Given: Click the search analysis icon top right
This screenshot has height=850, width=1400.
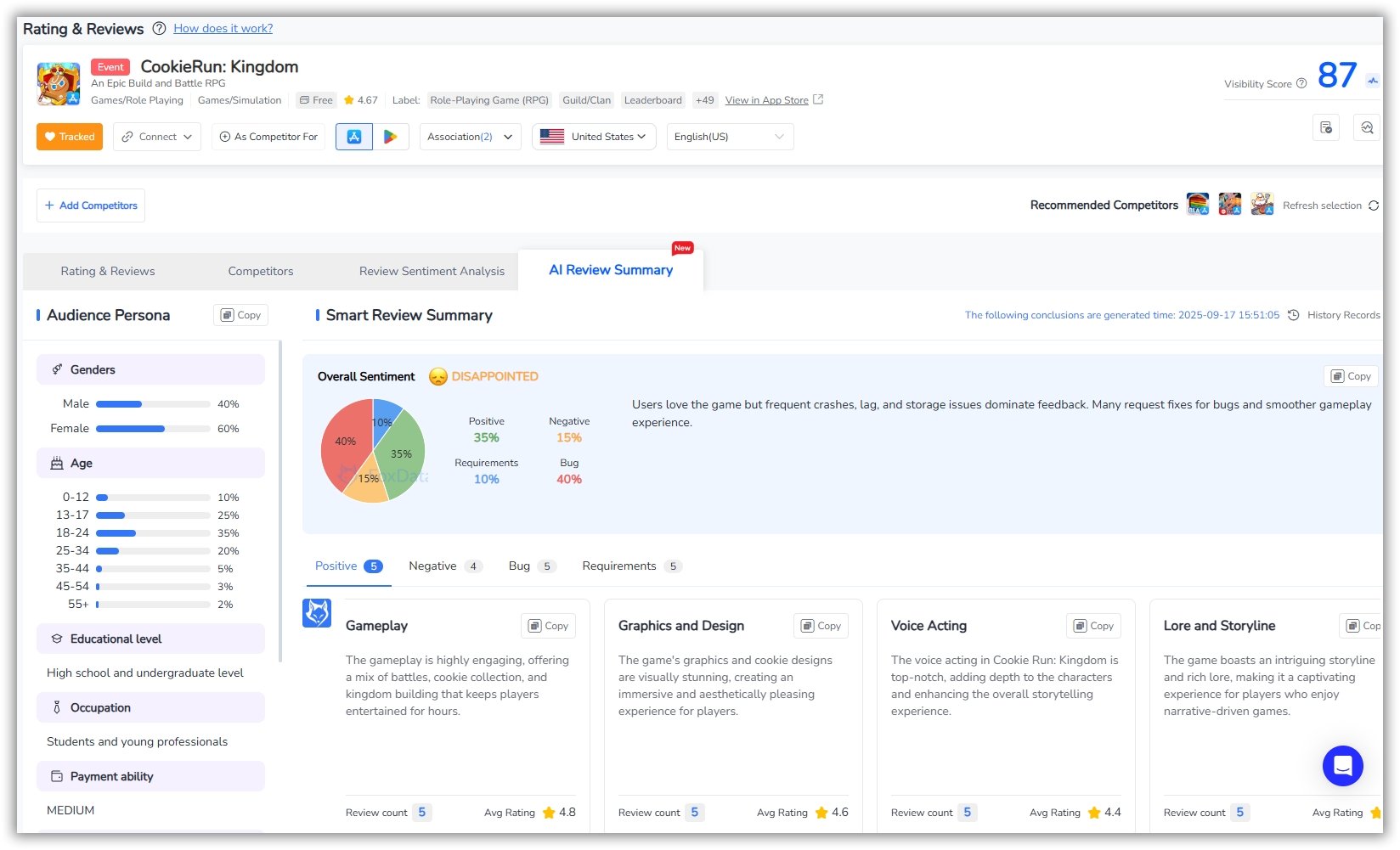Looking at the screenshot, I should (x=1367, y=127).
